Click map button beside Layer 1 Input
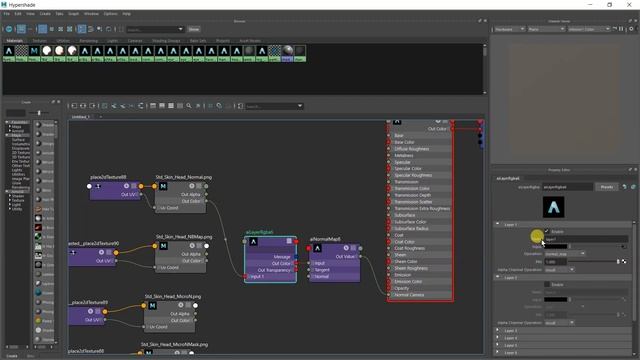Screen dimensions: 640x360 [623, 247]
